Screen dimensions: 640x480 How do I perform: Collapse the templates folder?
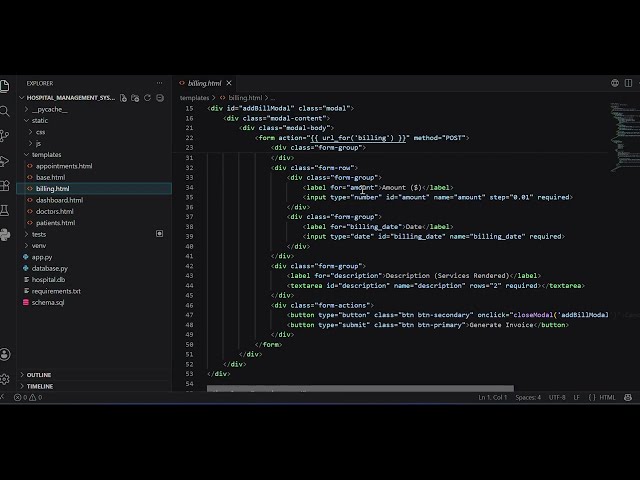tap(46, 155)
